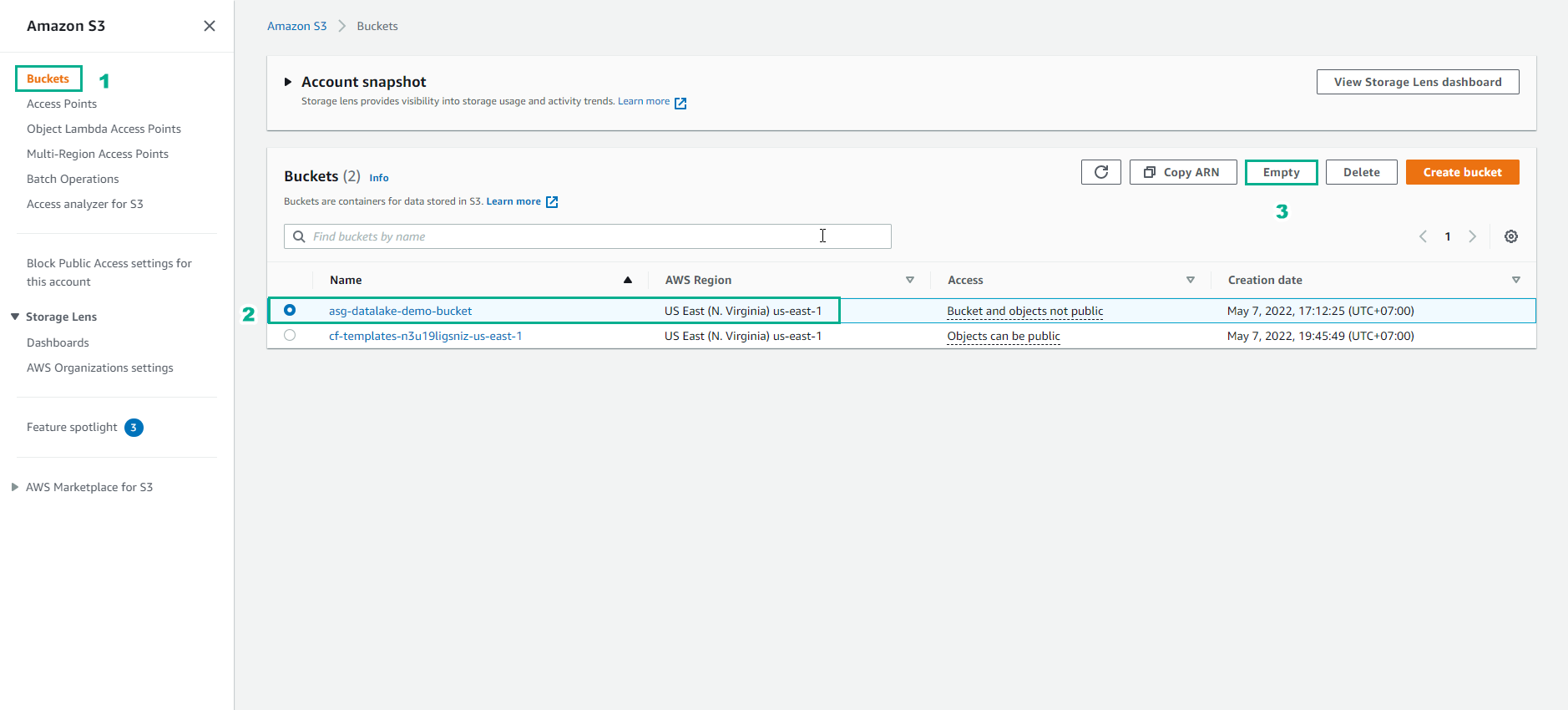Open Learn more link for Storage Lens
Screen dimensions: 1568x710
point(644,101)
